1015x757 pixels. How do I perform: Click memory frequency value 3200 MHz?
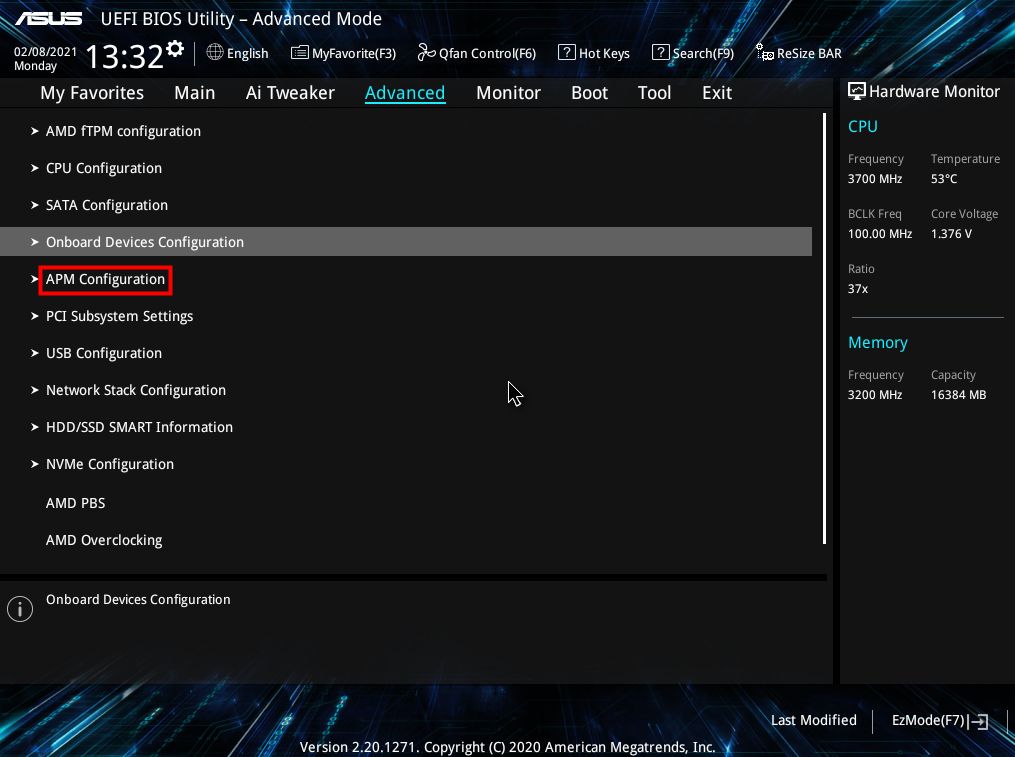[875, 395]
